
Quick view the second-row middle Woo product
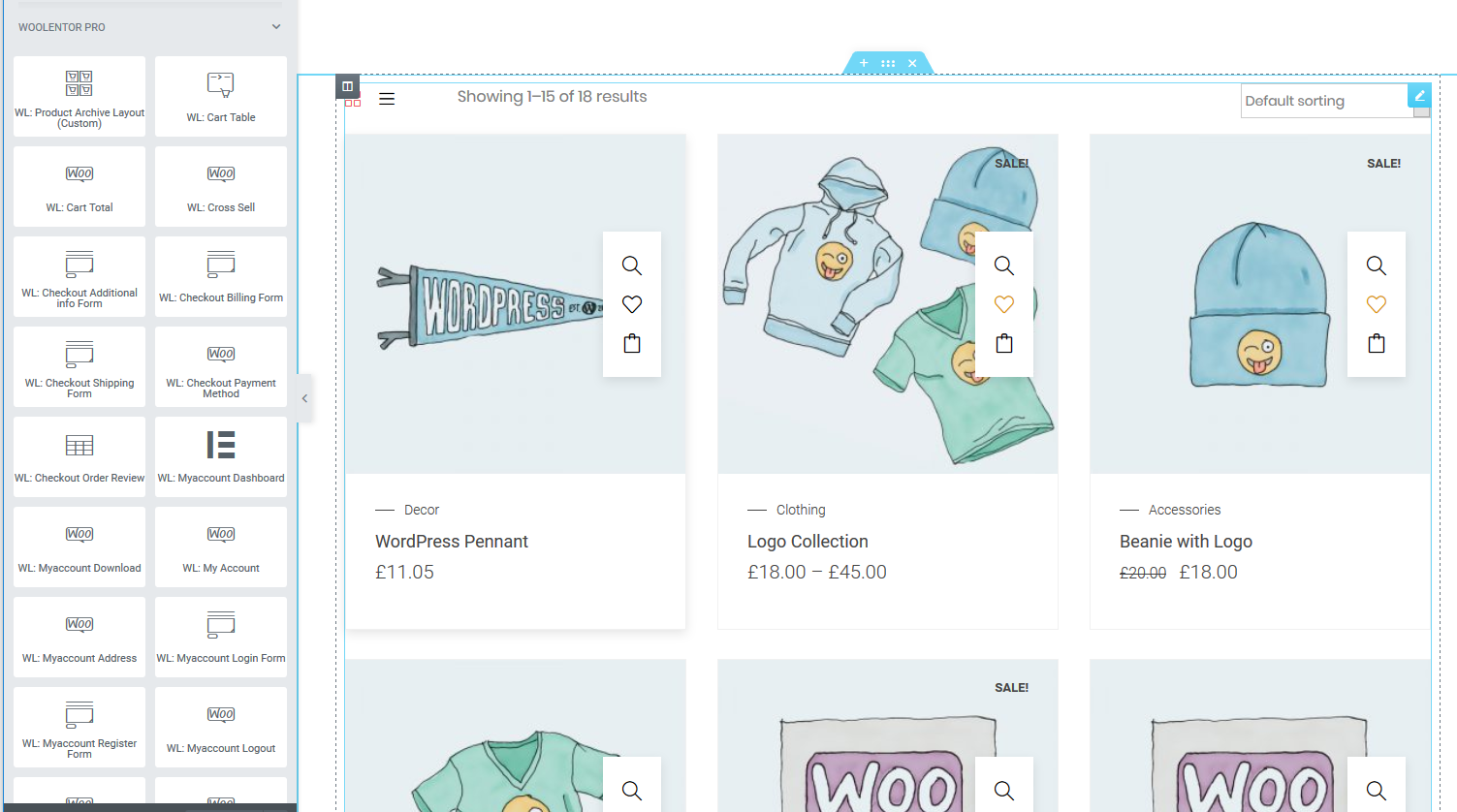[x=1004, y=791]
